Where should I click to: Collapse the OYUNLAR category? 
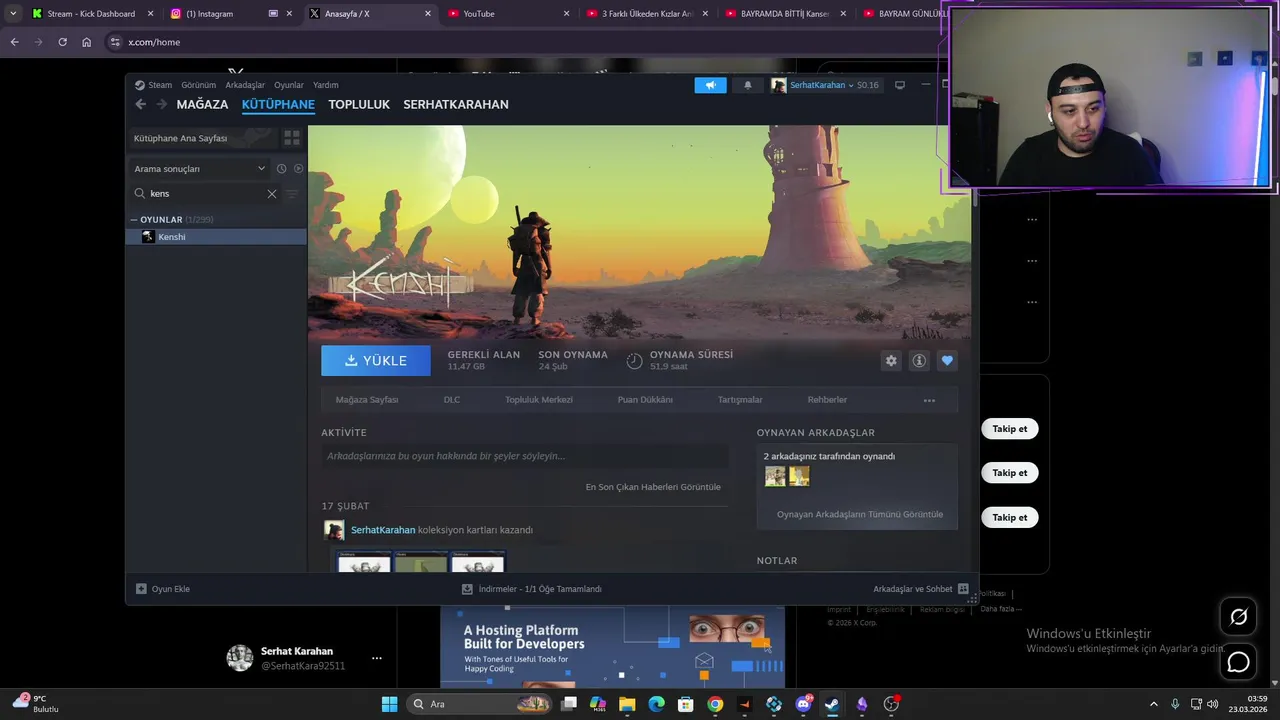pos(134,220)
